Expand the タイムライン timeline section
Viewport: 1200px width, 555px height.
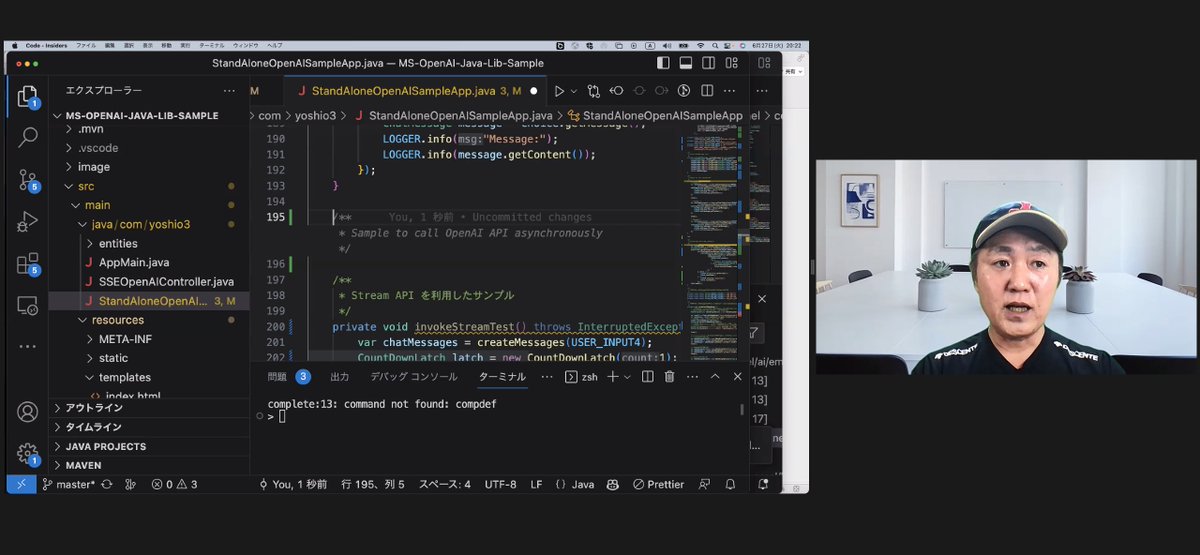tap(148, 427)
